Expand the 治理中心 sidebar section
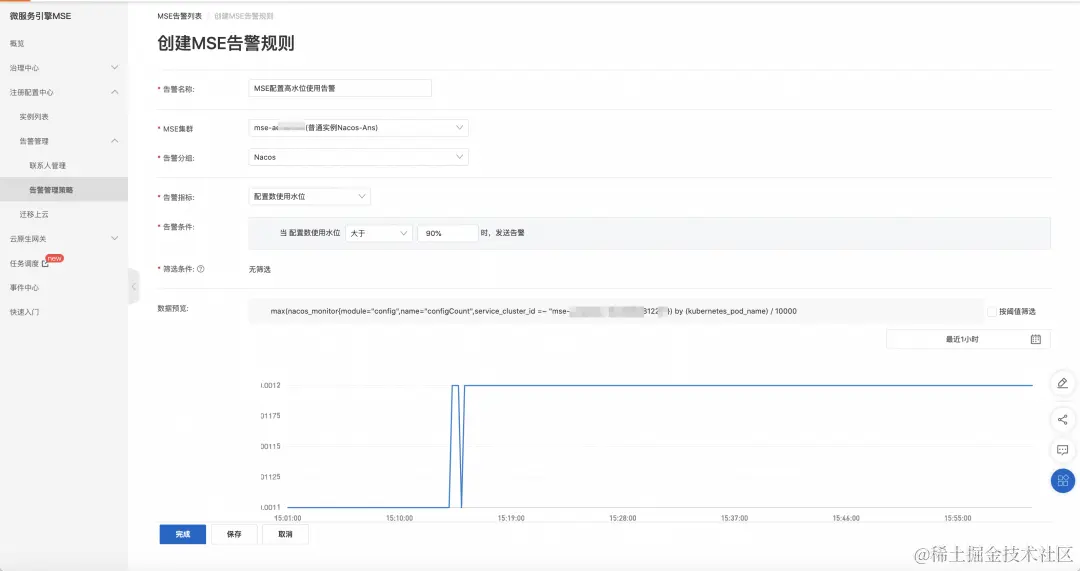The width and height of the screenshot is (1080, 571). point(114,68)
